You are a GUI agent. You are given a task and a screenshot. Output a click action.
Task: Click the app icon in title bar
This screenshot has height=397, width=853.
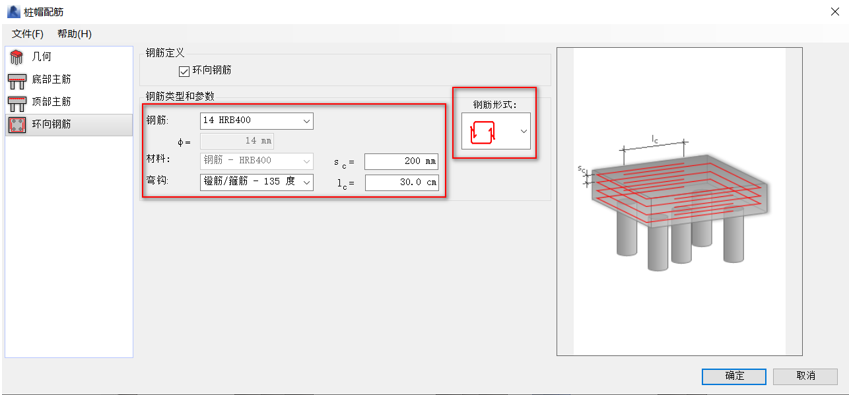13,11
